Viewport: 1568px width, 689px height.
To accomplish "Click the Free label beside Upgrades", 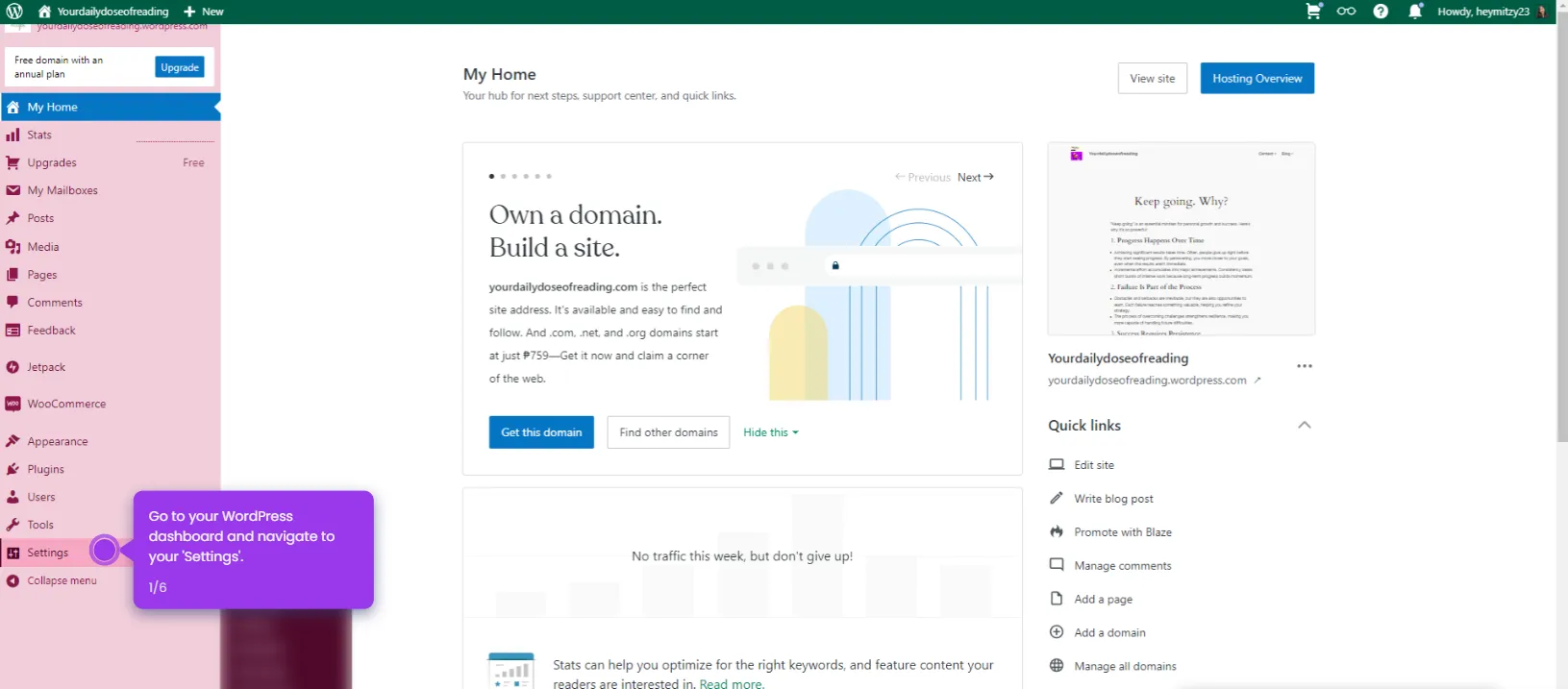I will (x=193, y=162).
